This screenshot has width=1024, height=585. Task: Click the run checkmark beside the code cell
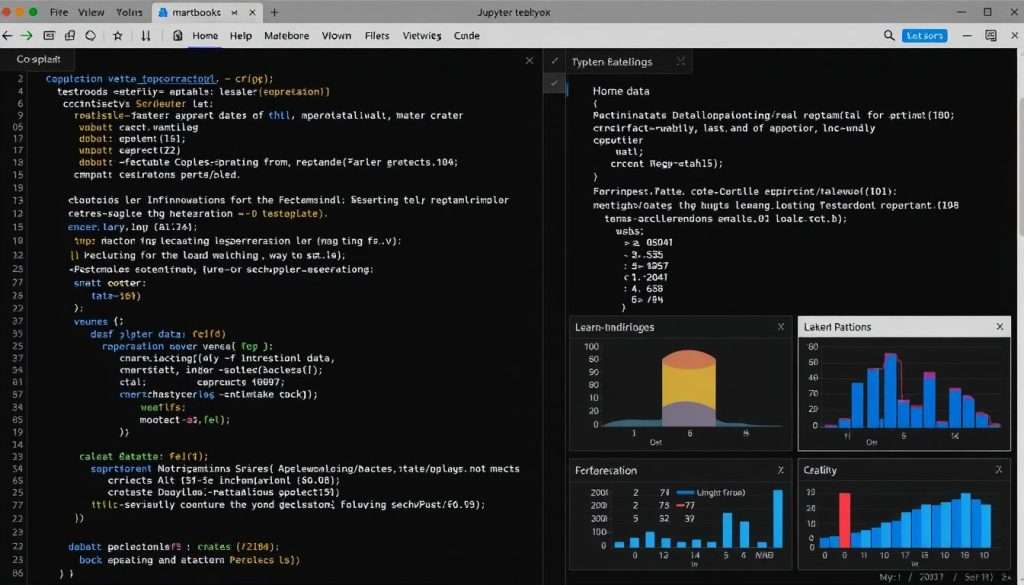(x=553, y=83)
